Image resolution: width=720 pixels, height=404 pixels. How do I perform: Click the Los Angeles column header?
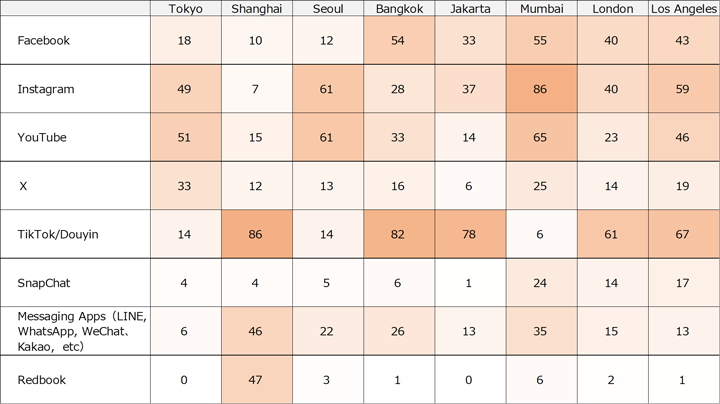point(683,9)
